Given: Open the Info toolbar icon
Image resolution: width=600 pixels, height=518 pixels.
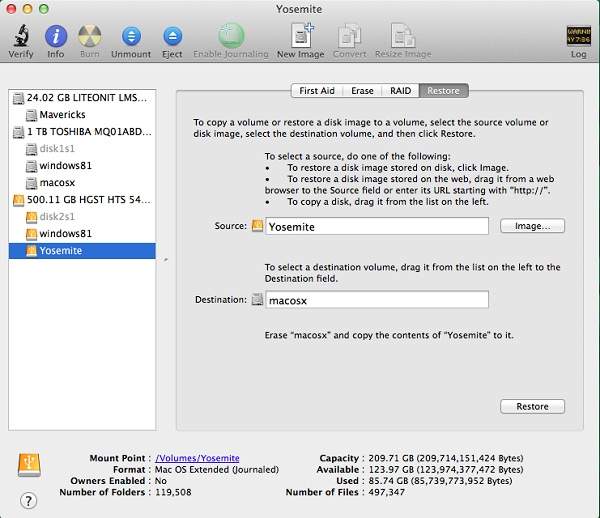Looking at the screenshot, I should 56,36.
